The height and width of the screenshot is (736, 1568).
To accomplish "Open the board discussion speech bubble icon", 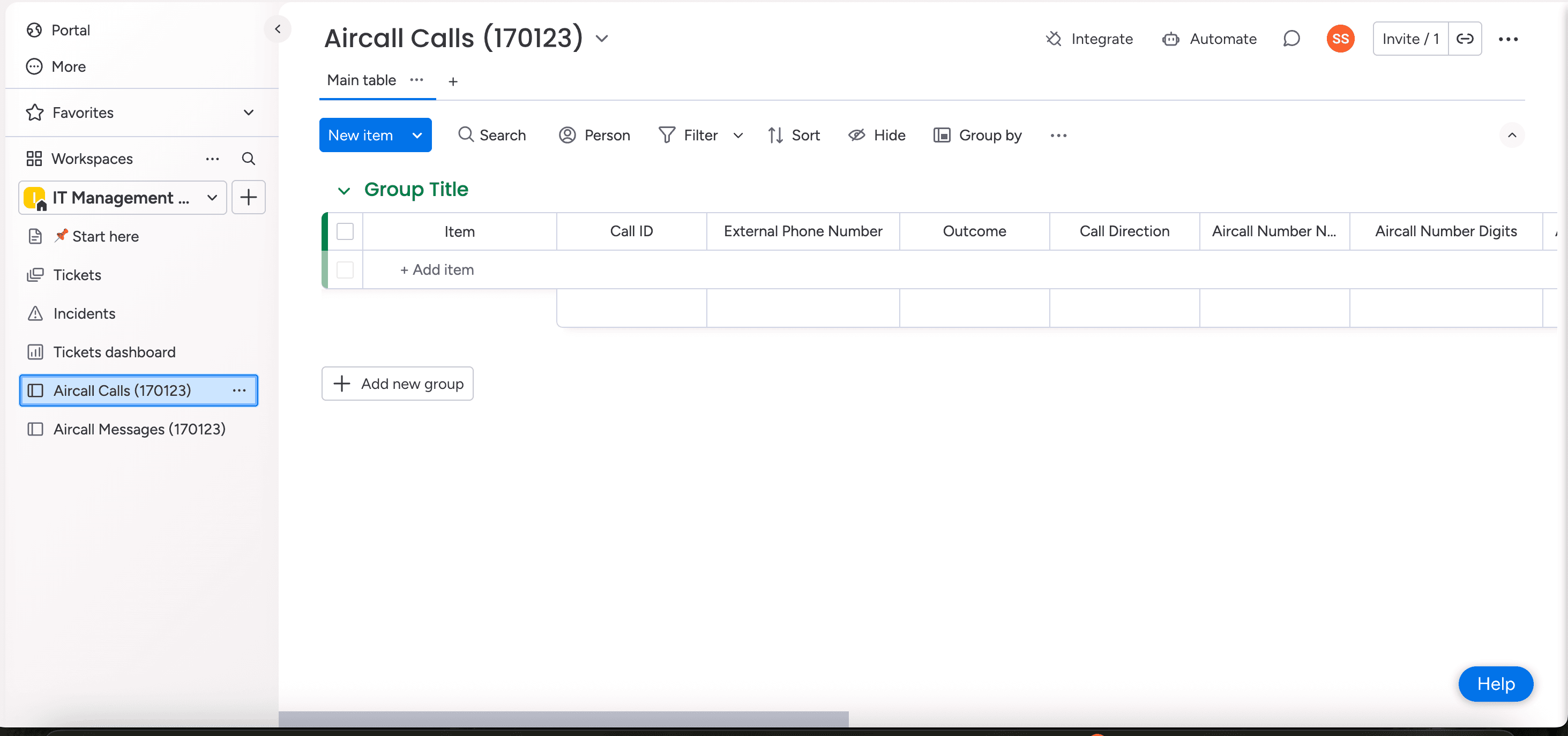I will pyautogui.click(x=1291, y=39).
